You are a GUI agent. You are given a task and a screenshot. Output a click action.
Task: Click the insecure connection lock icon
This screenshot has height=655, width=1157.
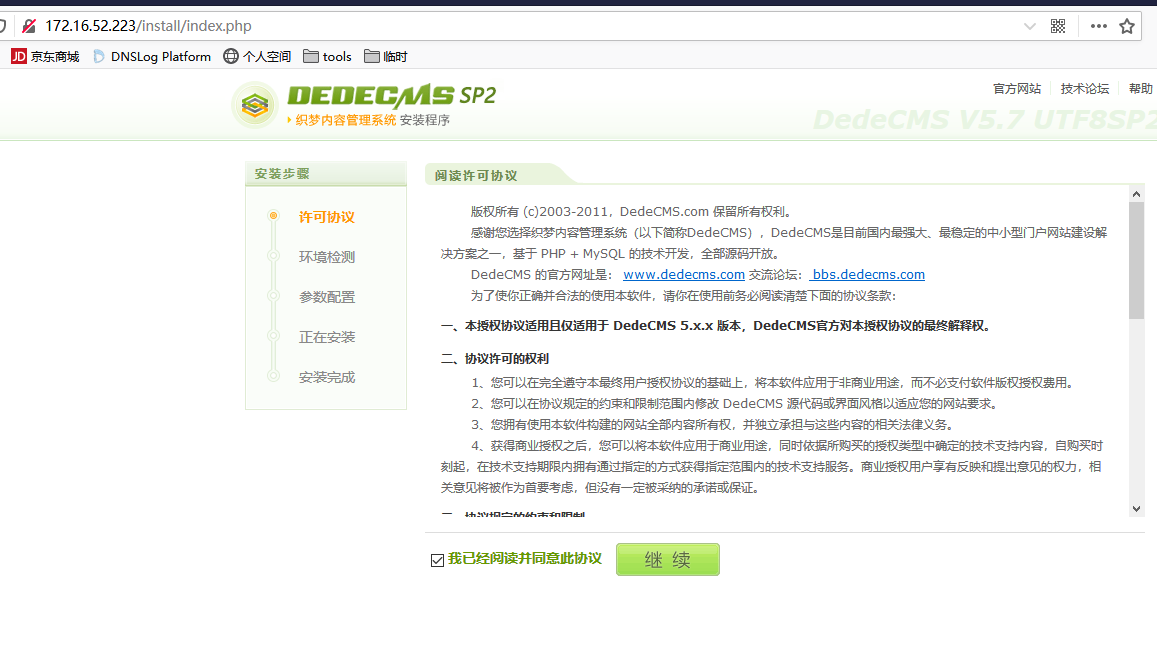pos(29,26)
